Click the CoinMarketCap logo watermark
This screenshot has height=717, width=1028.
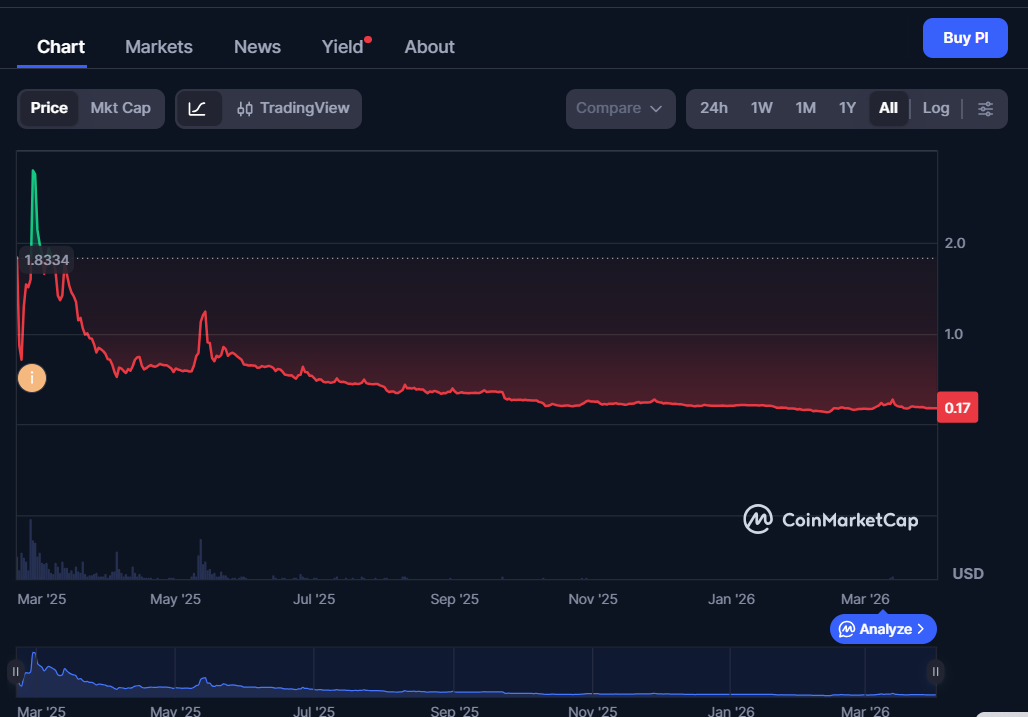831,519
